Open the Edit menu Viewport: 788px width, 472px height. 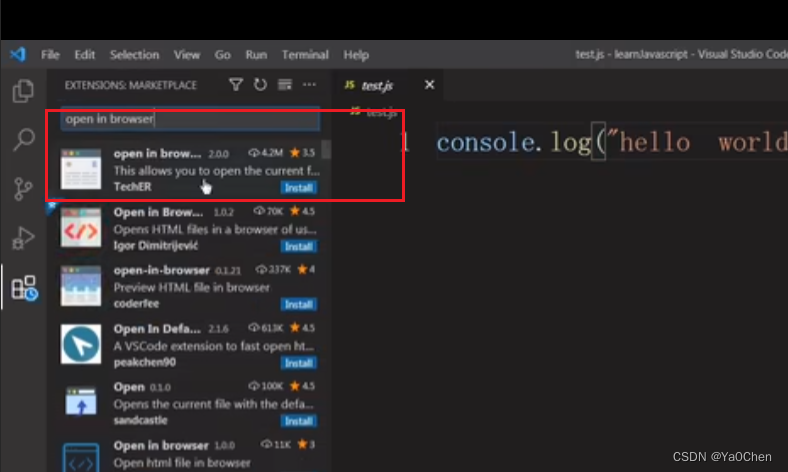[x=84, y=55]
